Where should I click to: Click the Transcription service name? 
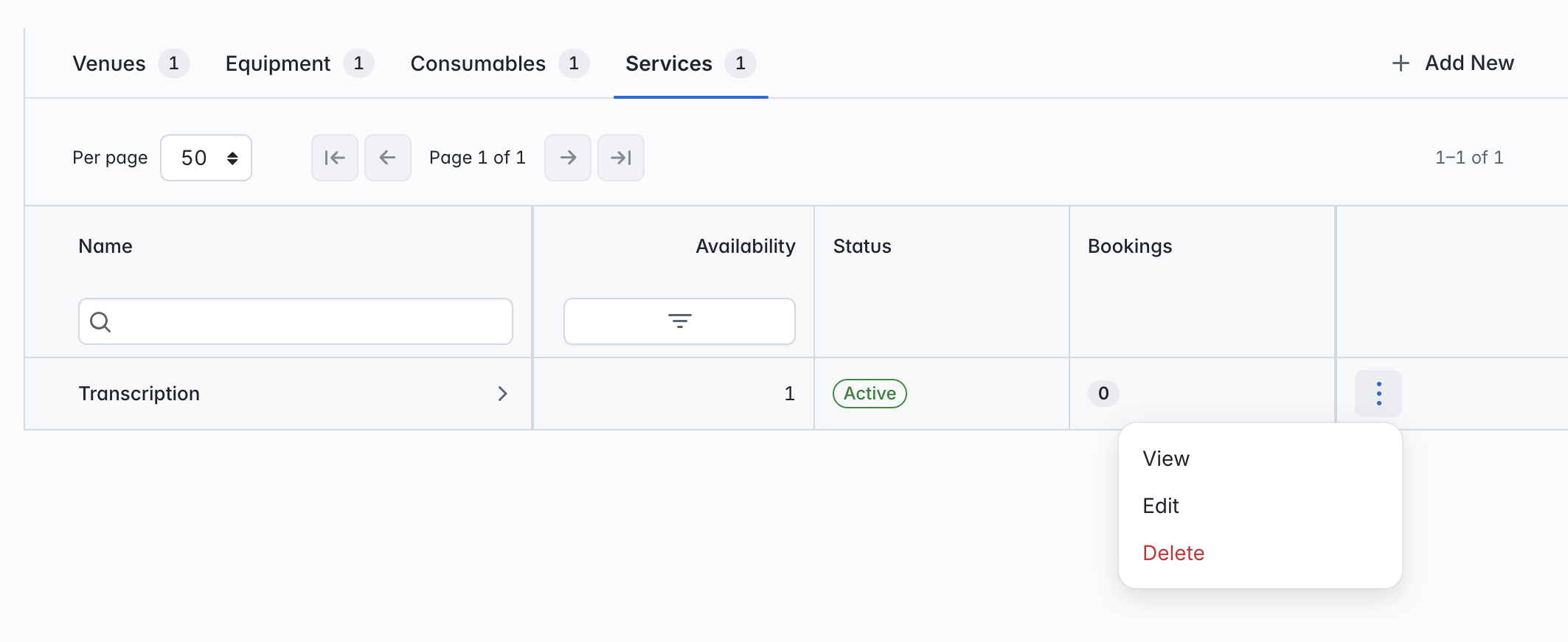[x=139, y=394]
